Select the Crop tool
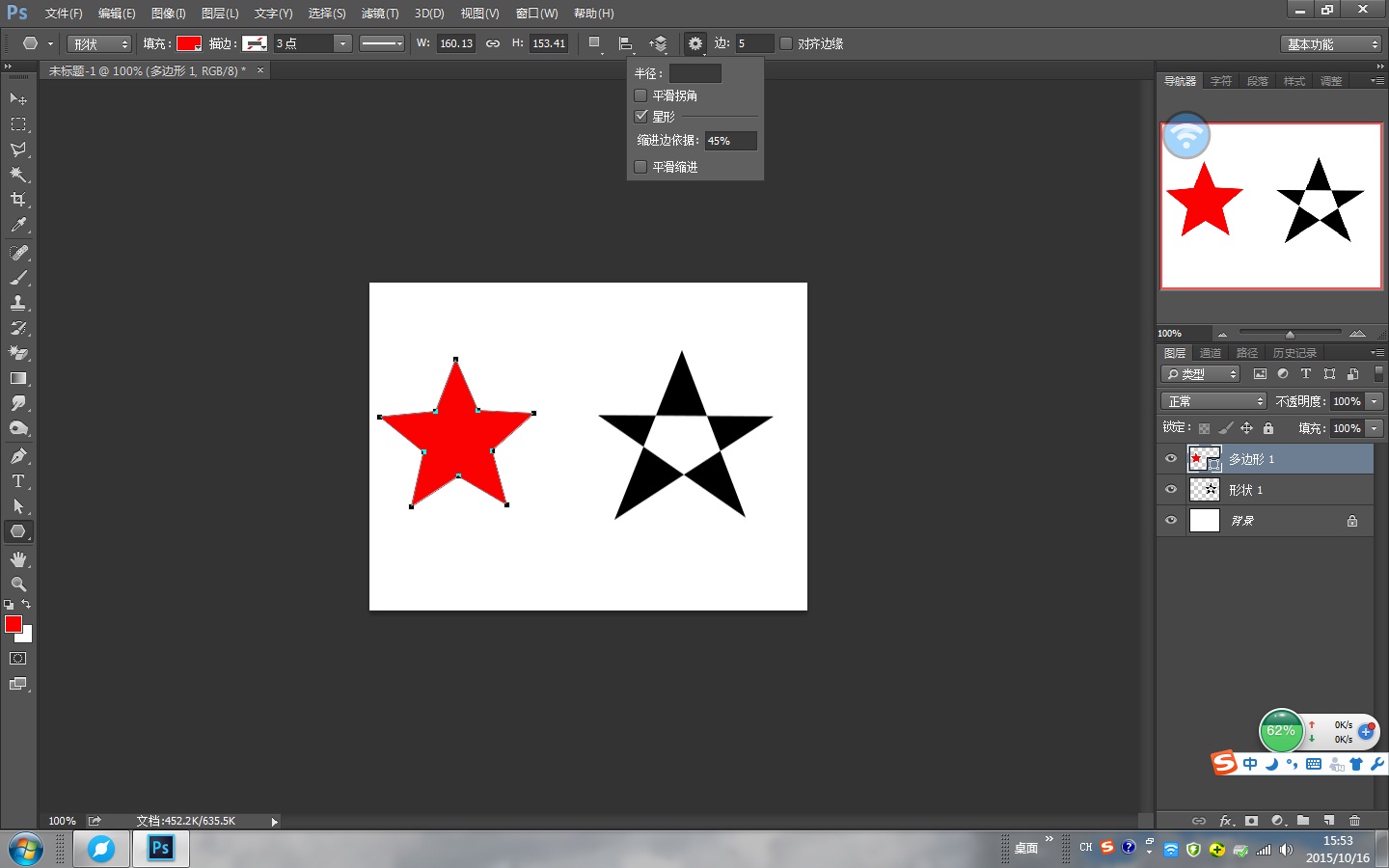The image size is (1389, 868). (18, 200)
